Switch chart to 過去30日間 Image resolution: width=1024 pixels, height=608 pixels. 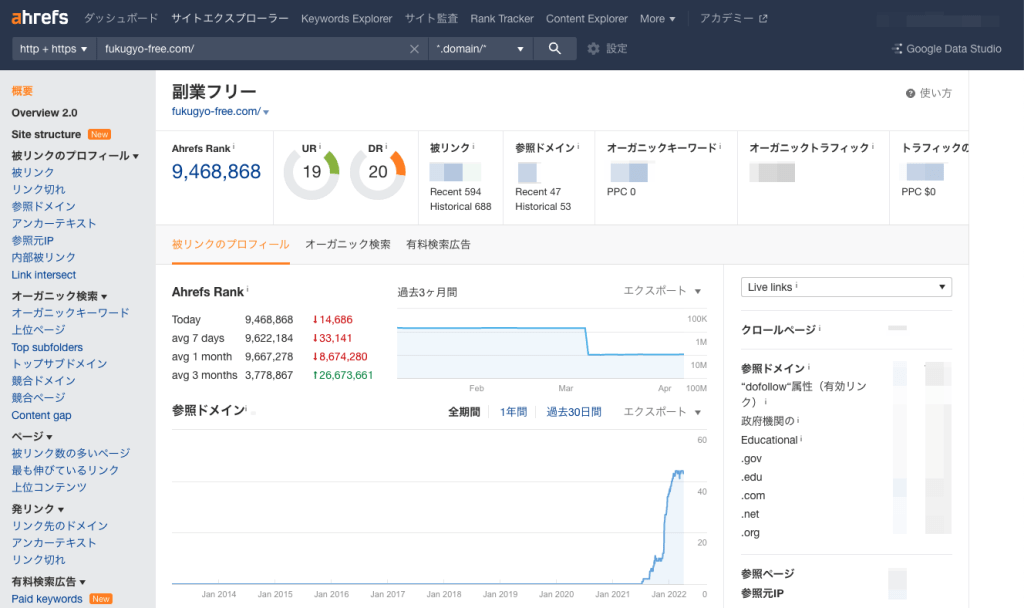573,412
